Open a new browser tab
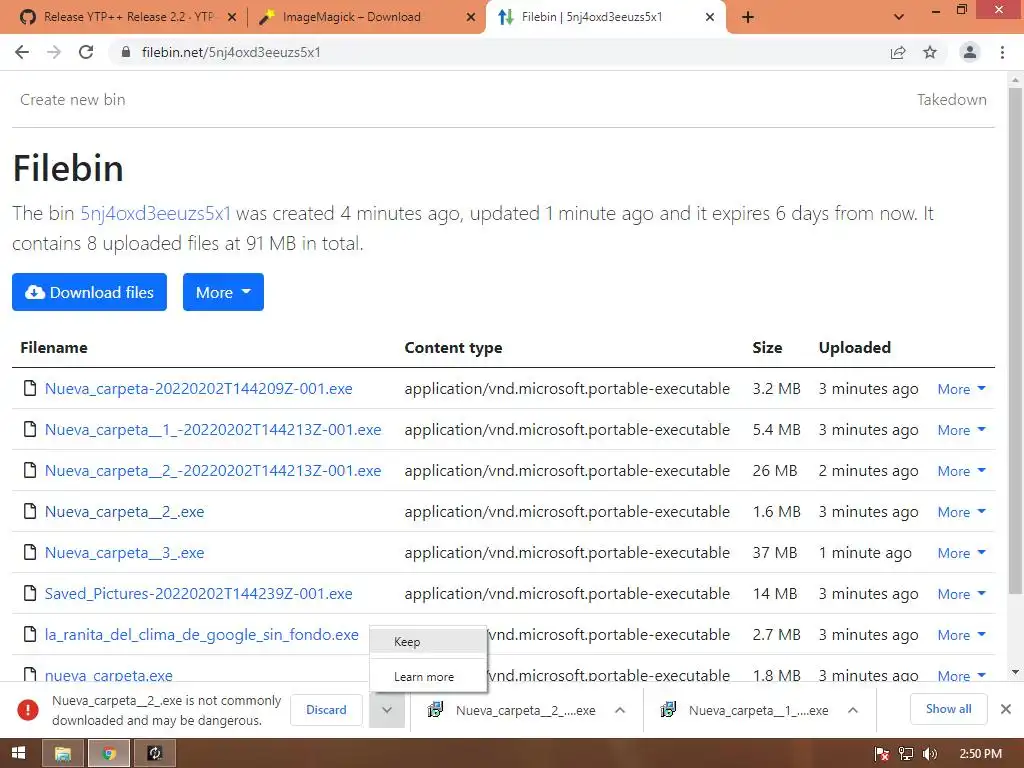Image resolution: width=1024 pixels, height=768 pixels. tap(748, 17)
